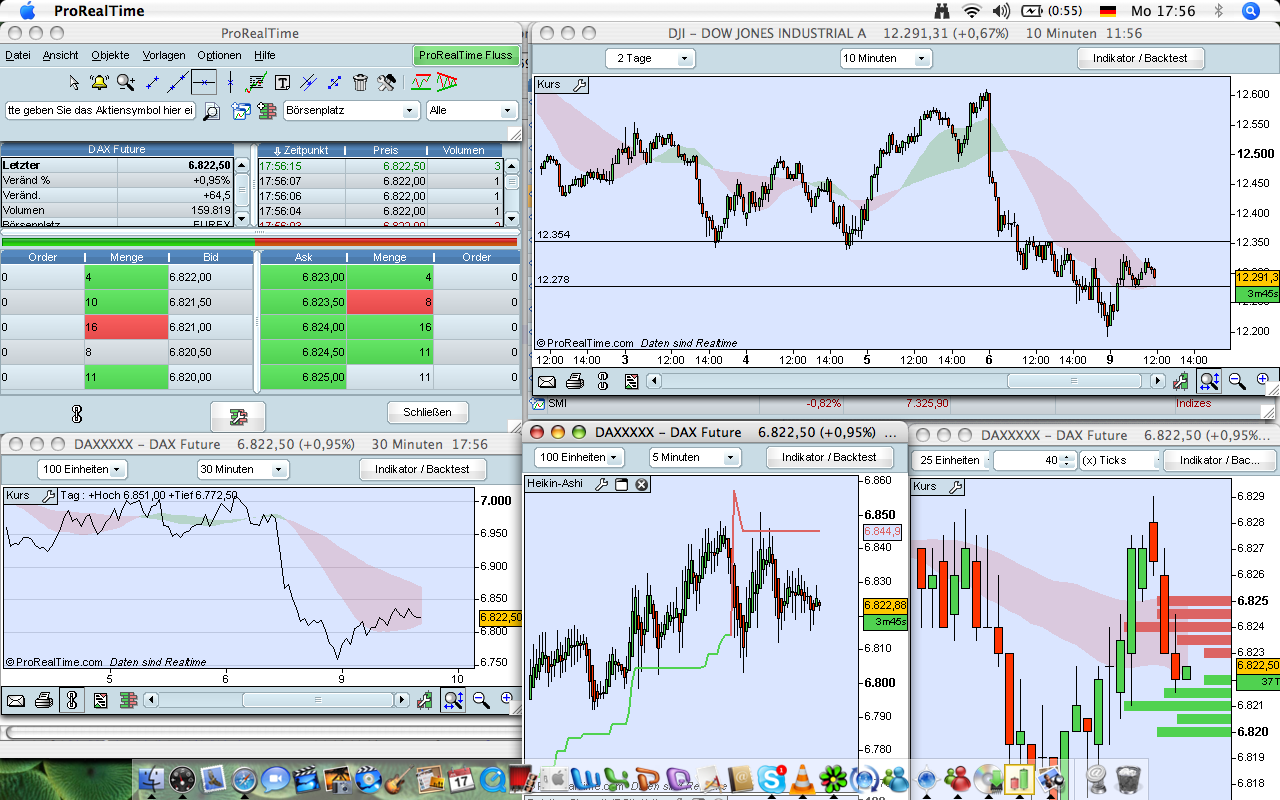This screenshot has width=1280, height=800.
Task: Click the alarm bell alert icon
Action: pyautogui.click(x=99, y=82)
